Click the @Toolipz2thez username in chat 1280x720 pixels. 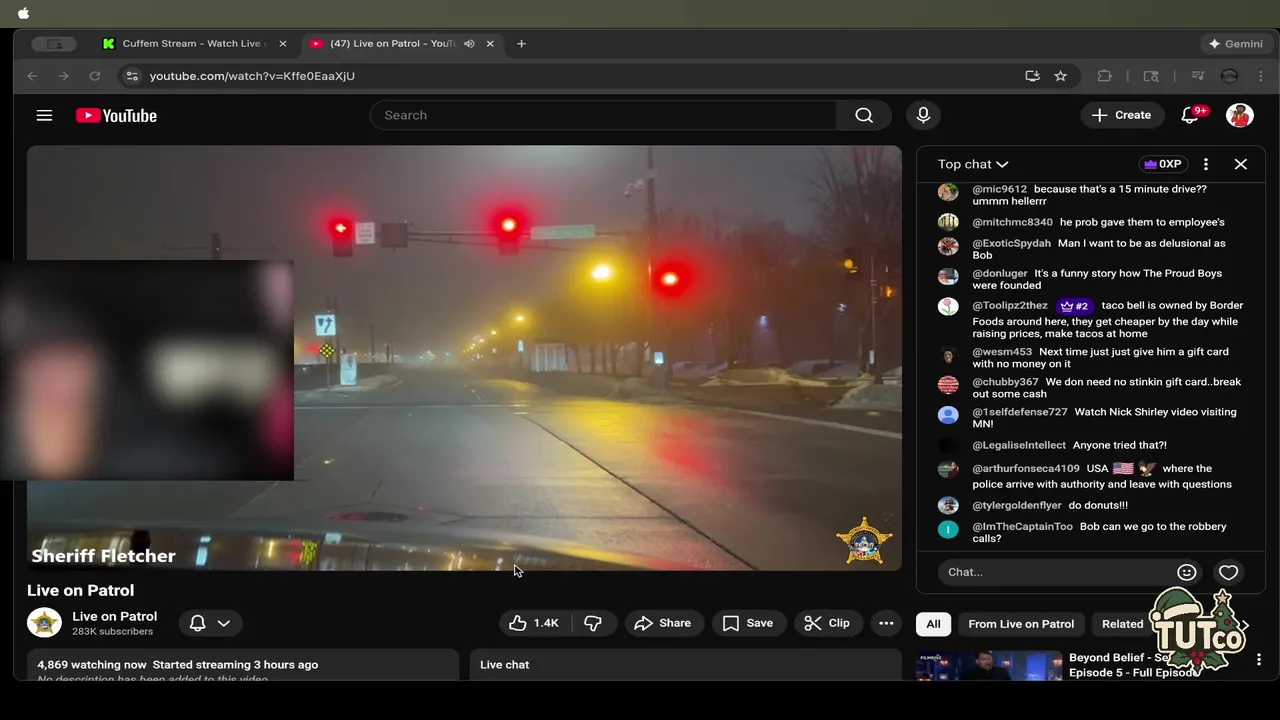coord(1010,306)
